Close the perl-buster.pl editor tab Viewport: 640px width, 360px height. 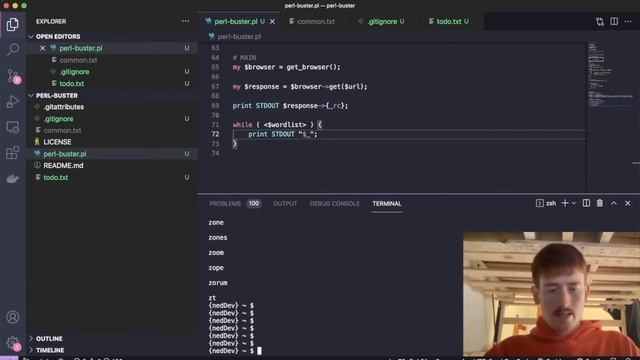coord(272,21)
